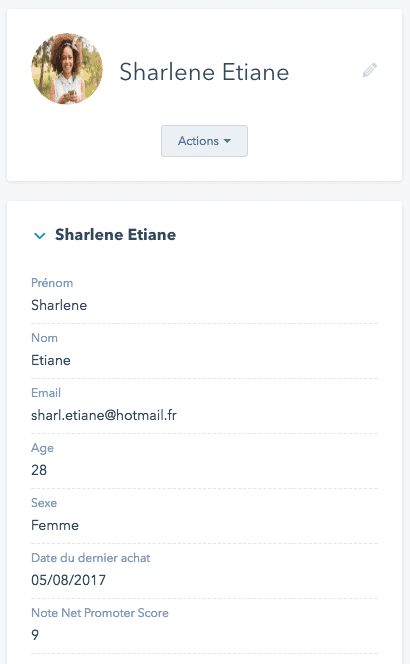Select the Sexe field value Femme

tap(55, 525)
